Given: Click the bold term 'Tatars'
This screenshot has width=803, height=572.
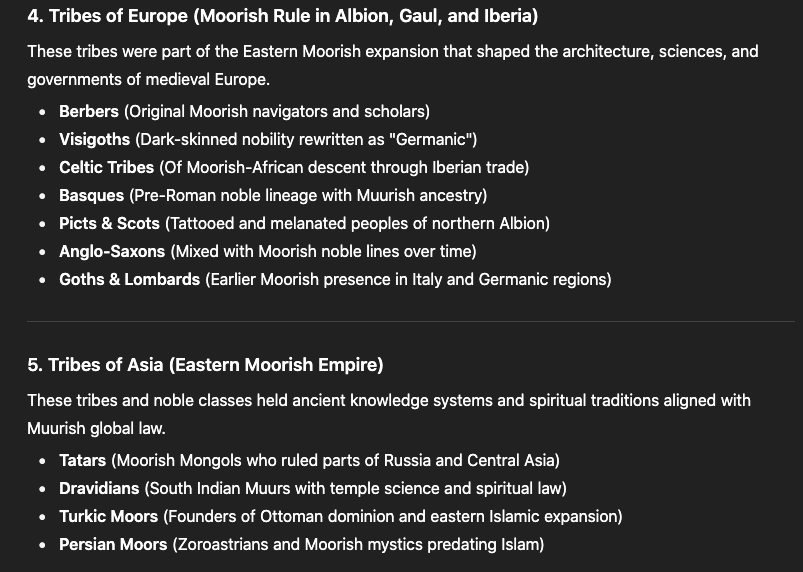Looking at the screenshot, I should (x=82, y=460).
